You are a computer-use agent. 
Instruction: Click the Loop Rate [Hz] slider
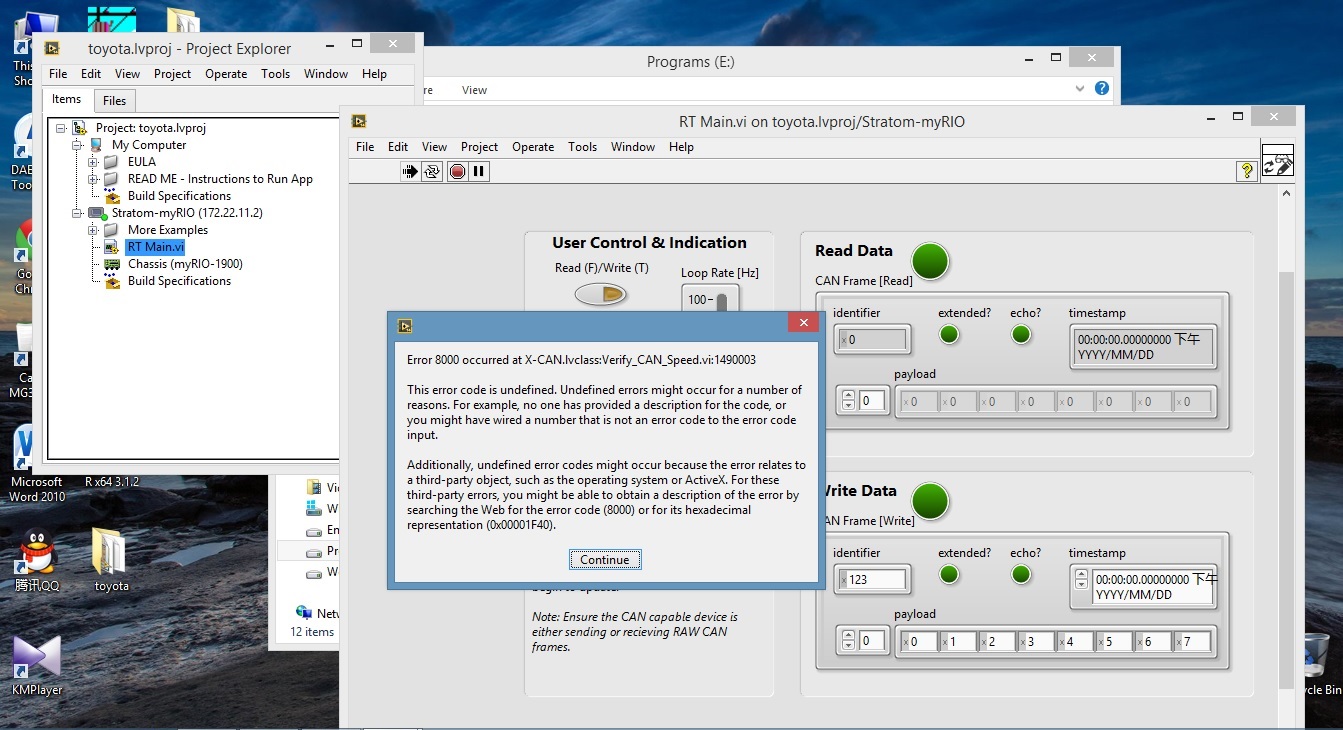coord(721,300)
